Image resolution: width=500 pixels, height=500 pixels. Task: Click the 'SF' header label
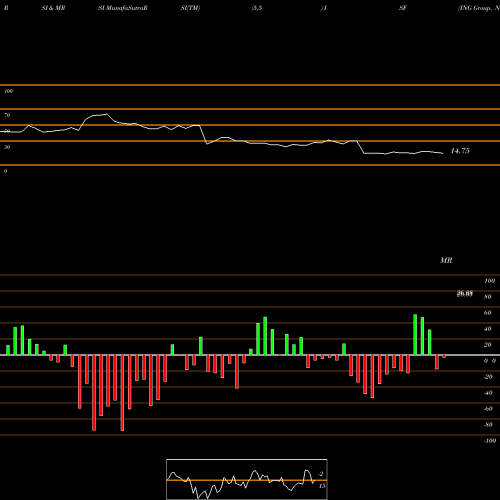pos(403,8)
